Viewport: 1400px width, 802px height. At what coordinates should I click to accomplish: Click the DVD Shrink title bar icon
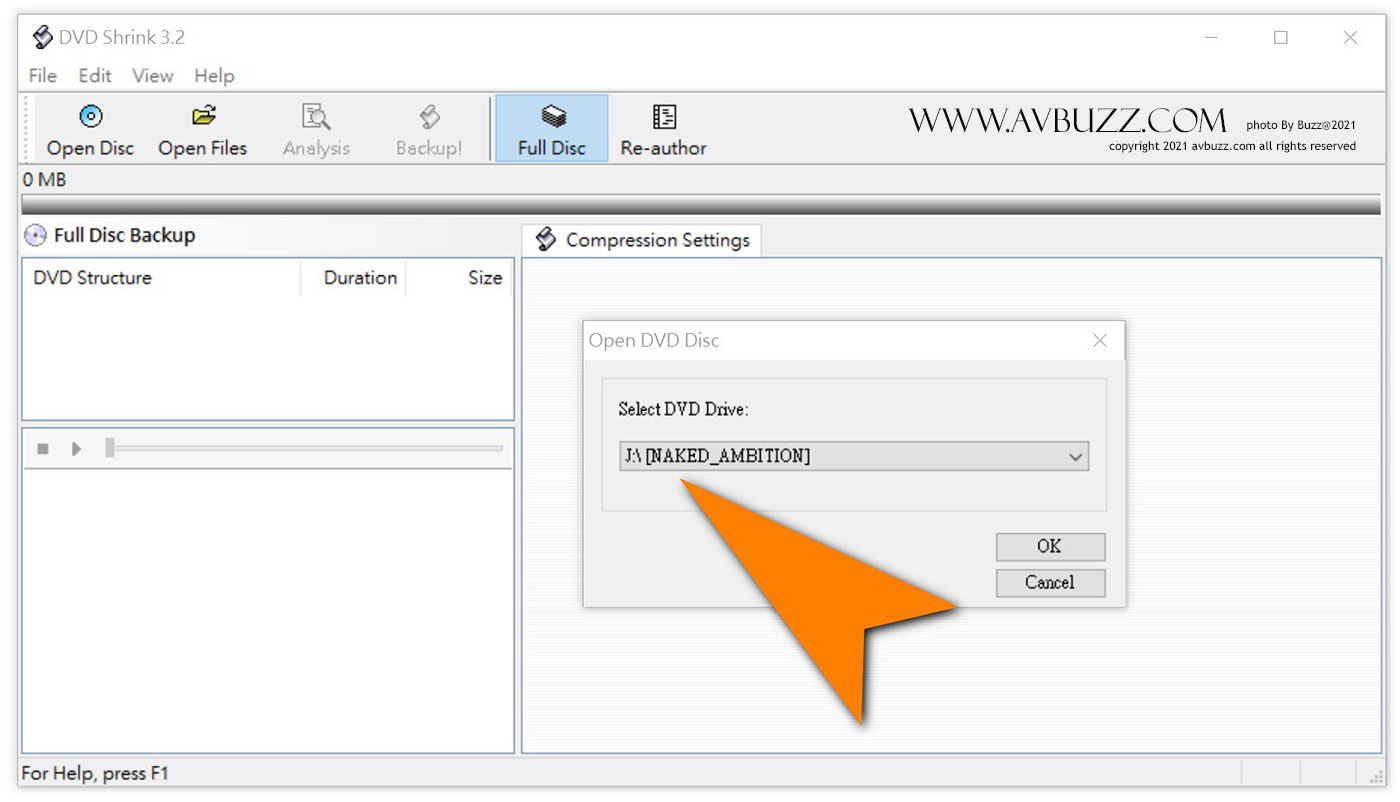pos(42,38)
